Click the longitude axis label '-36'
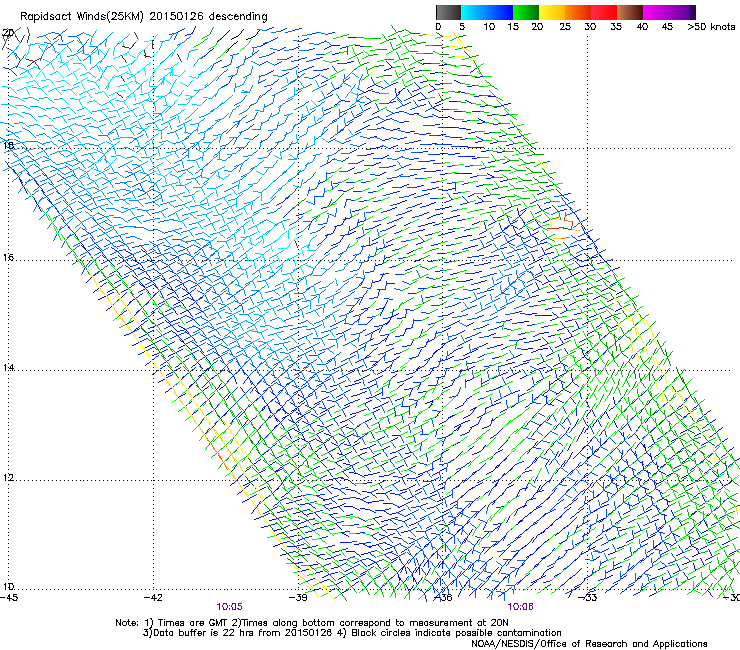Image resolution: width=740 pixels, height=650 pixels. click(443, 598)
